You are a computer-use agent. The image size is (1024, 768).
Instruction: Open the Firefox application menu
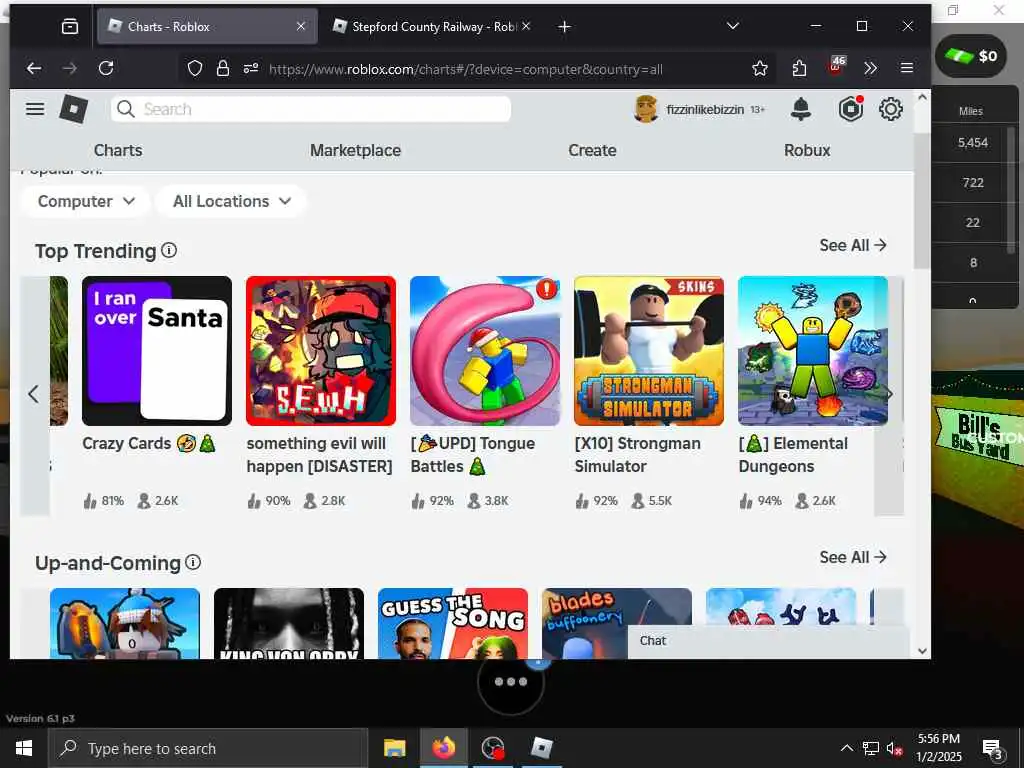(906, 68)
